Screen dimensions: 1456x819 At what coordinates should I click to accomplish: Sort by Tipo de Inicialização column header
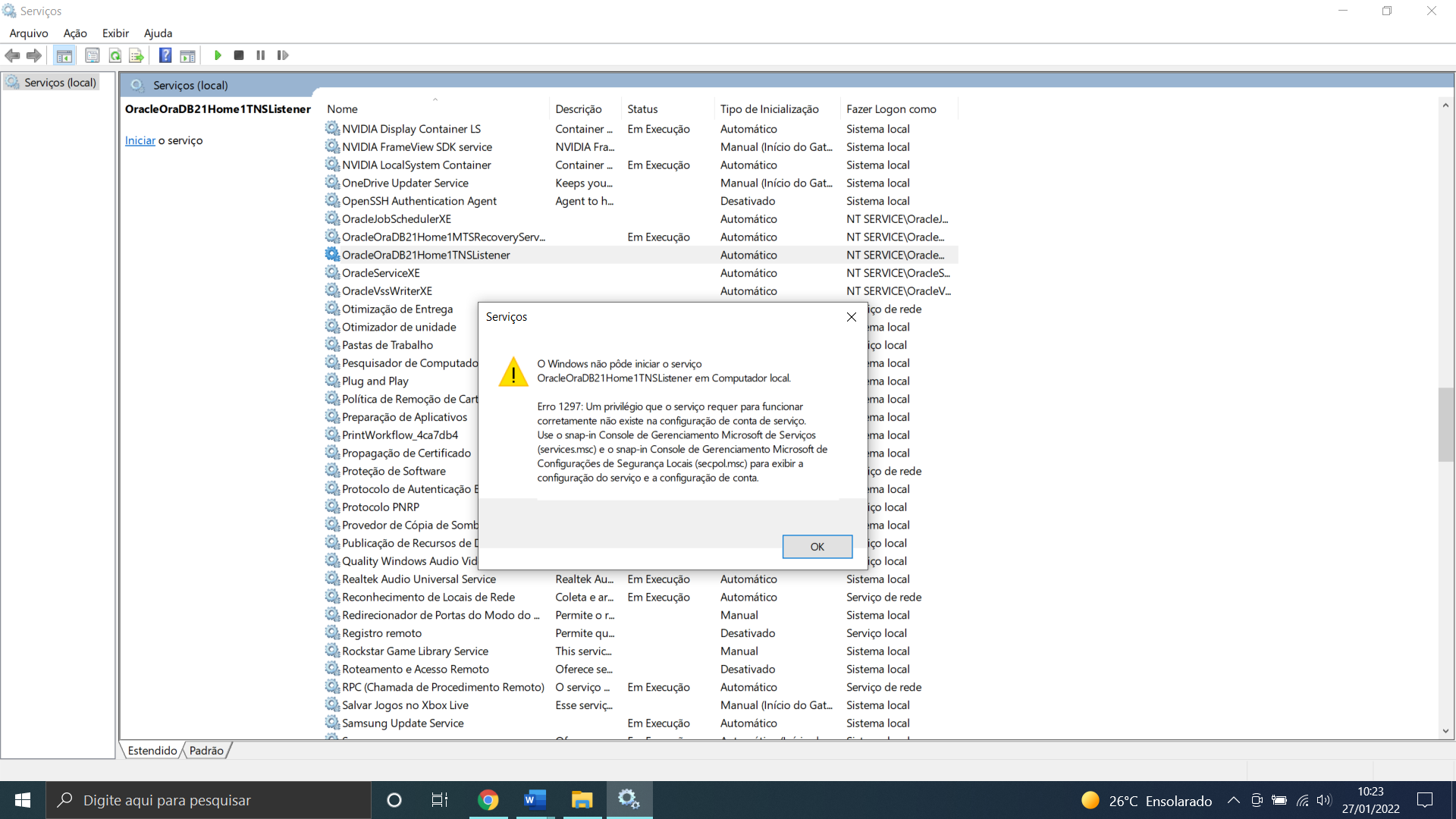click(x=778, y=109)
